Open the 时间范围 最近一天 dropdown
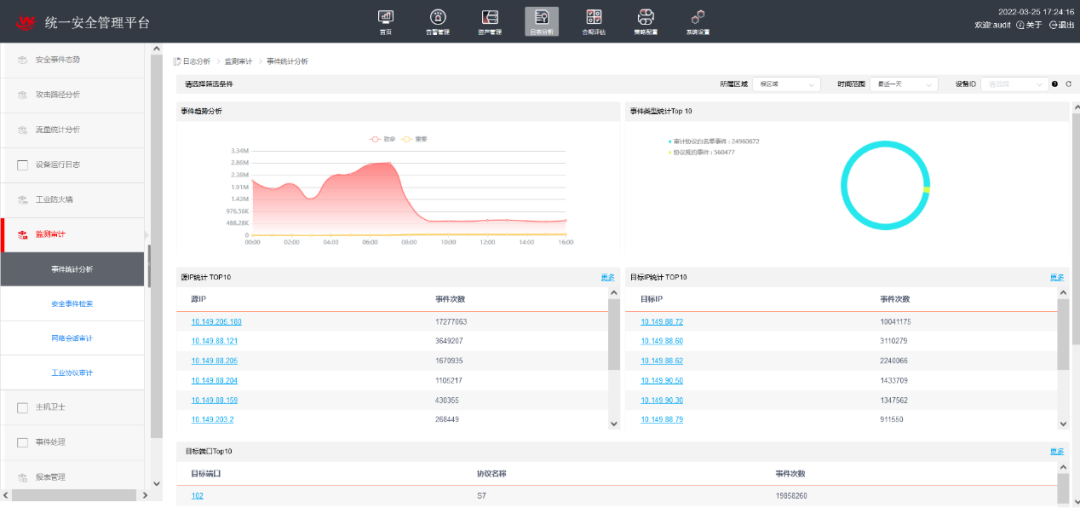 pyautogui.click(x=904, y=84)
